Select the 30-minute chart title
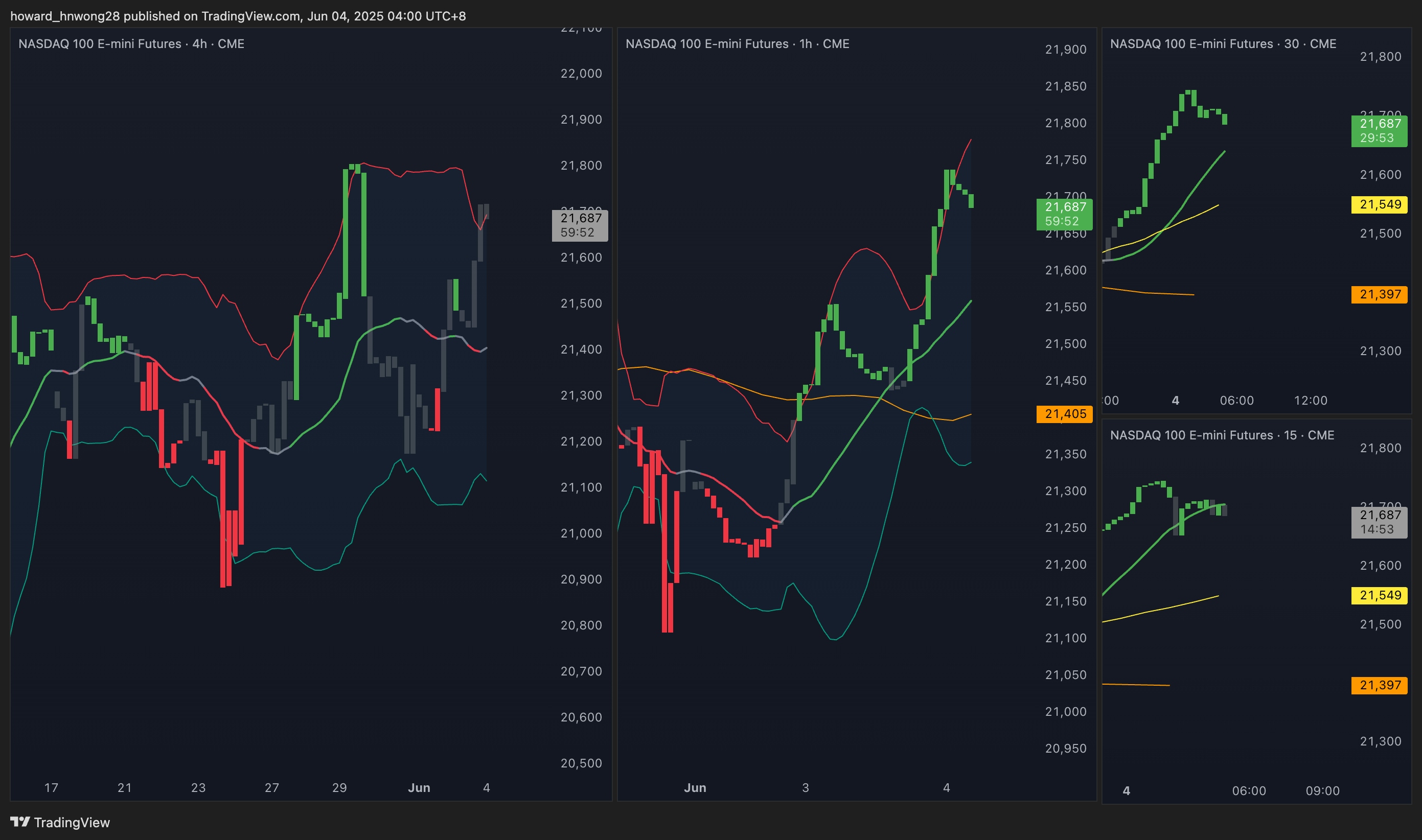Viewport: 1422px width, 840px height. click(x=1223, y=43)
